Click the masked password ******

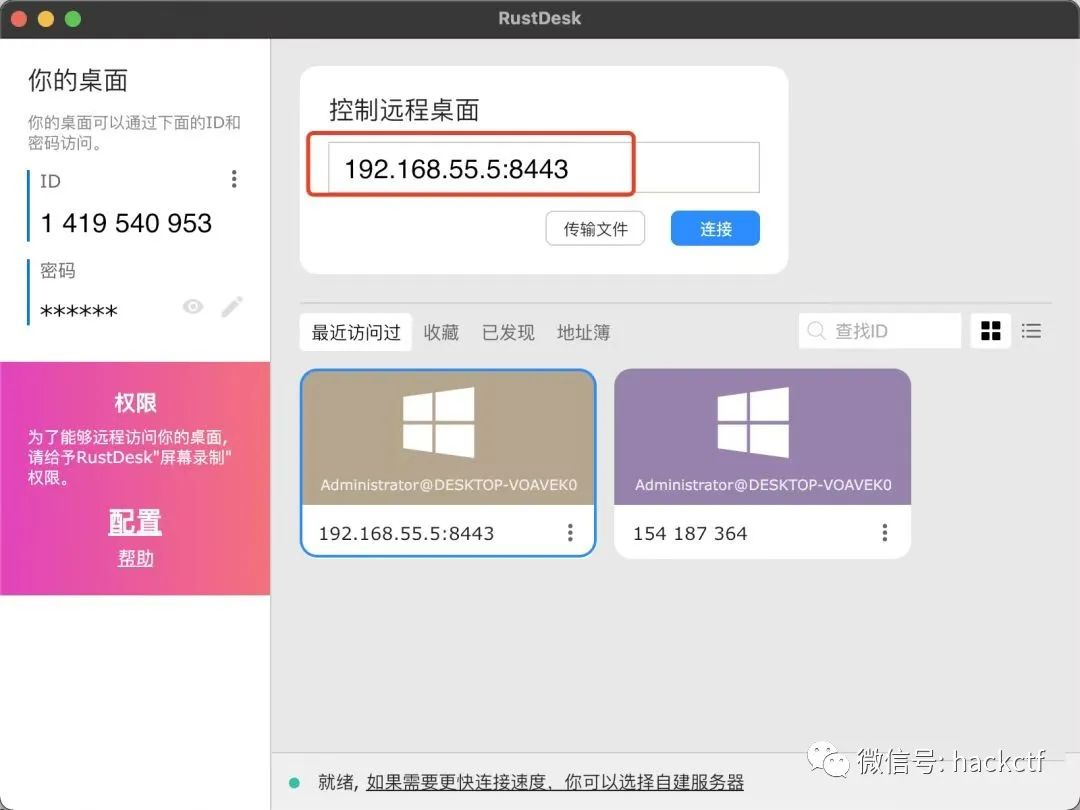pyautogui.click(x=79, y=312)
